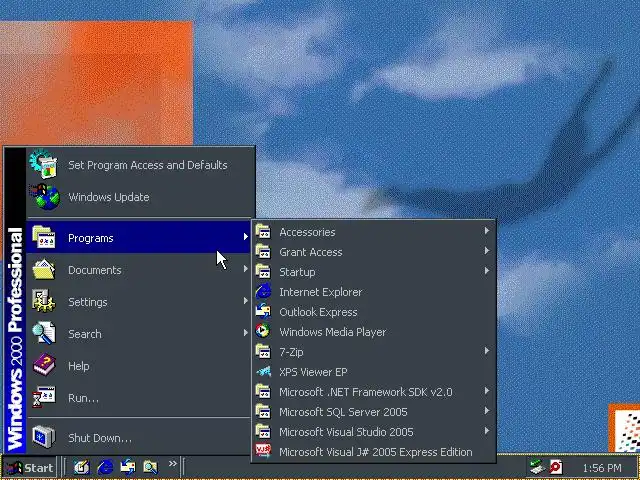
Task: Click the 1:56 PM system clock
Action: tap(602, 468)
